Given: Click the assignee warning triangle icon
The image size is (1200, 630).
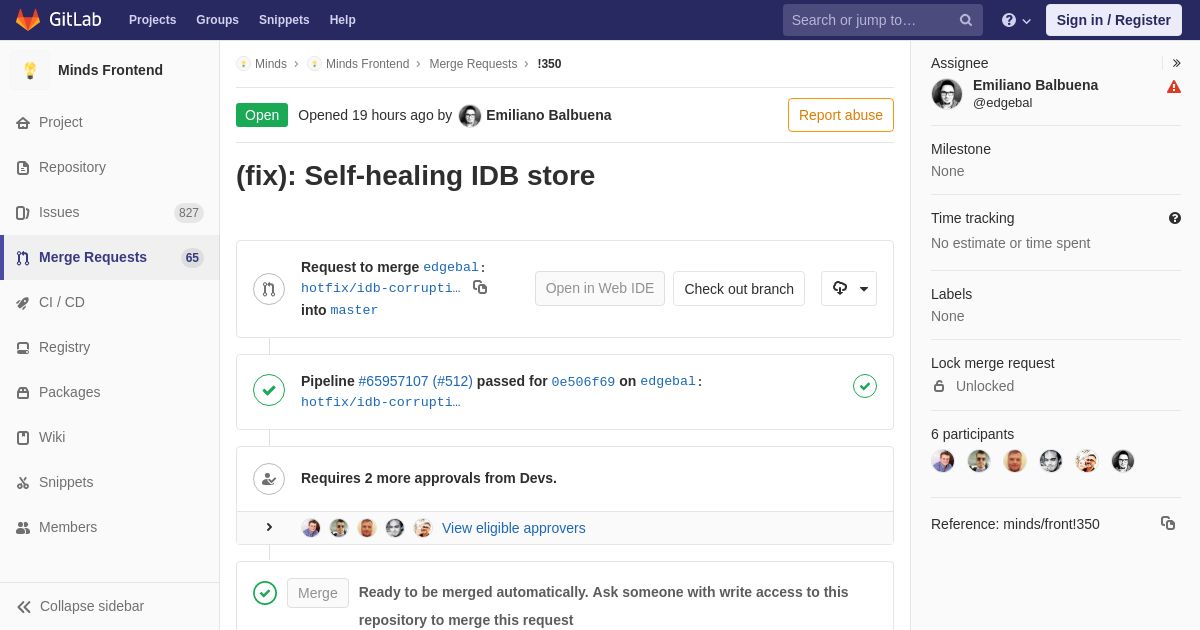Looking at the screenshot, I should [x=1174, y=87].
